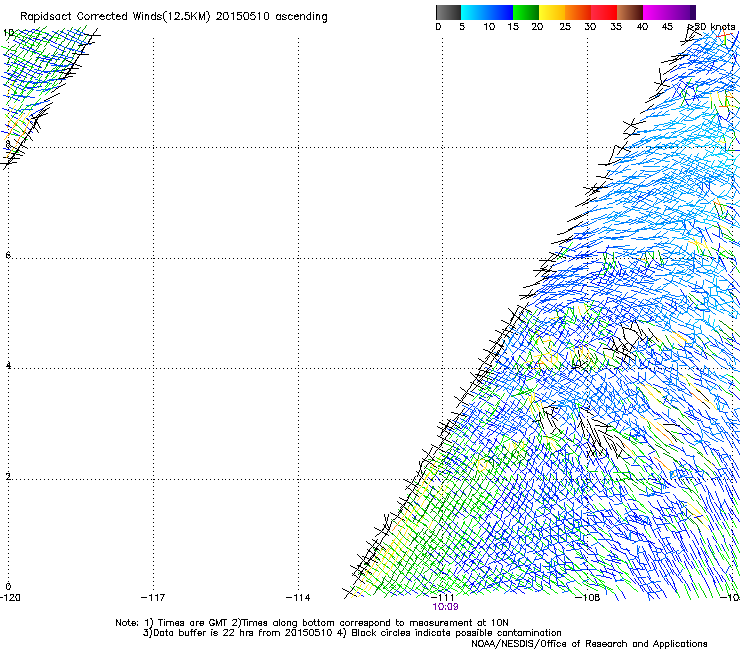Select the yellow 20-25 knots legend swatch
The height and width of the screenshot is (650, 740).
(x=552, y=12)
